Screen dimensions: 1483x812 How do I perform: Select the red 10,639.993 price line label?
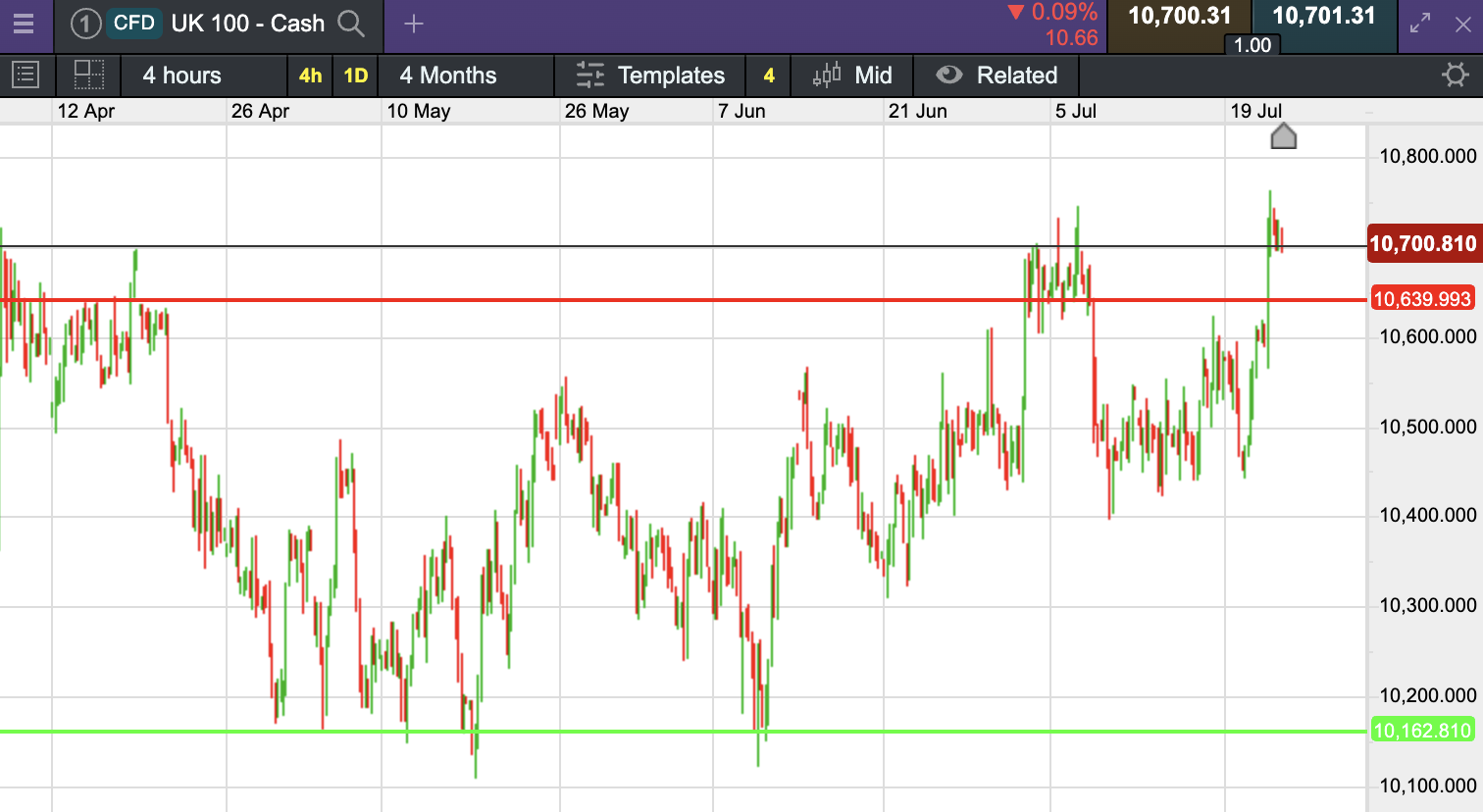tap(1422, 299)
